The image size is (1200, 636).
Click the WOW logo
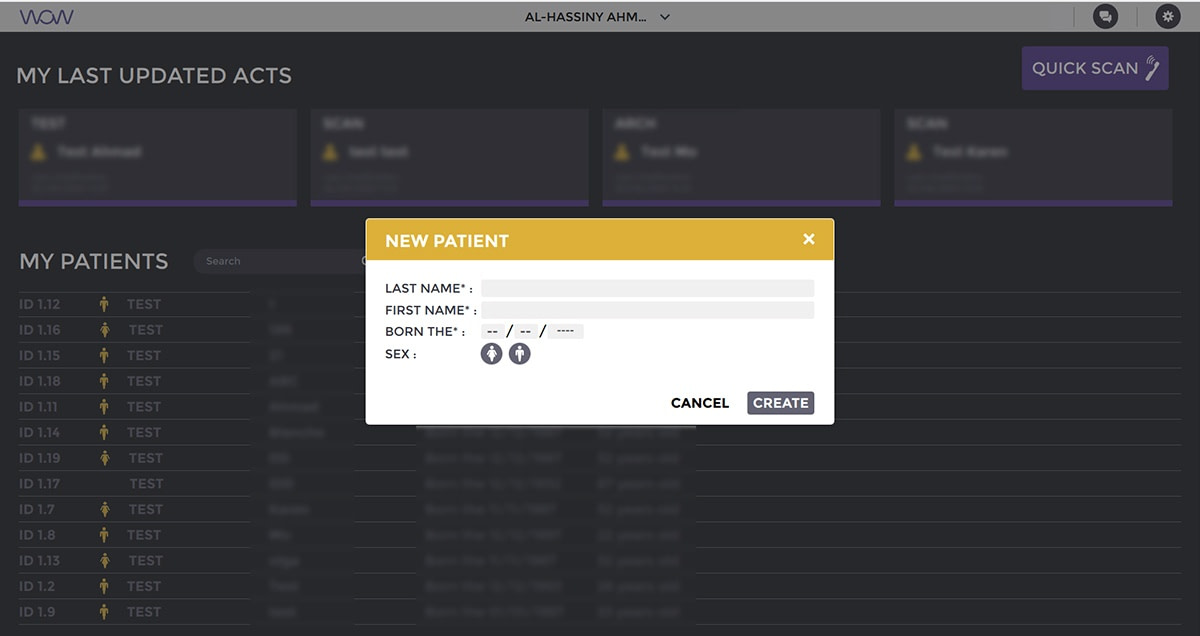click(x=46, y=17)
